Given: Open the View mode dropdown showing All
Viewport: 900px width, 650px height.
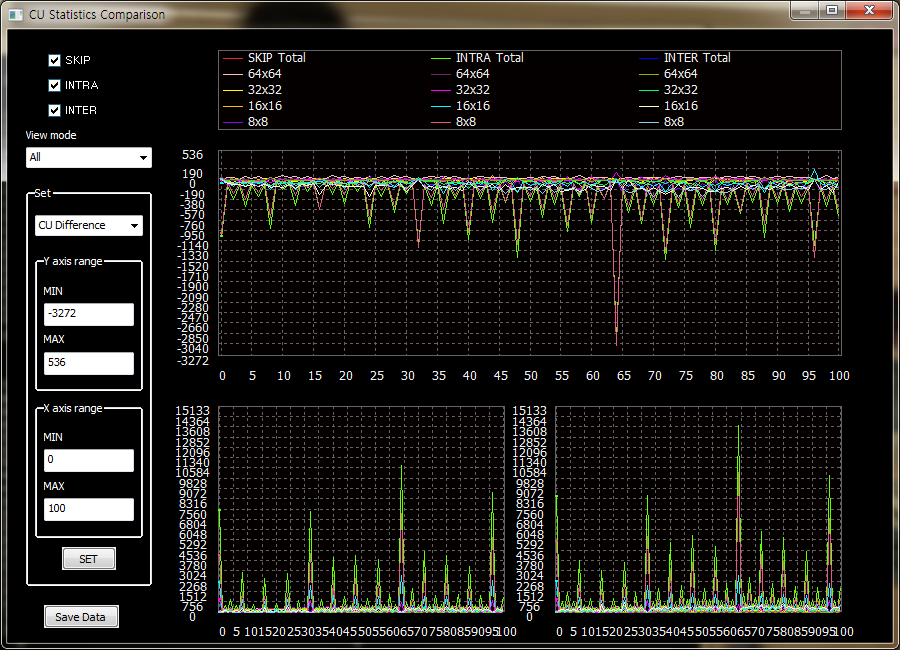Looking at the screenshot, I should [x=88, y=157].
